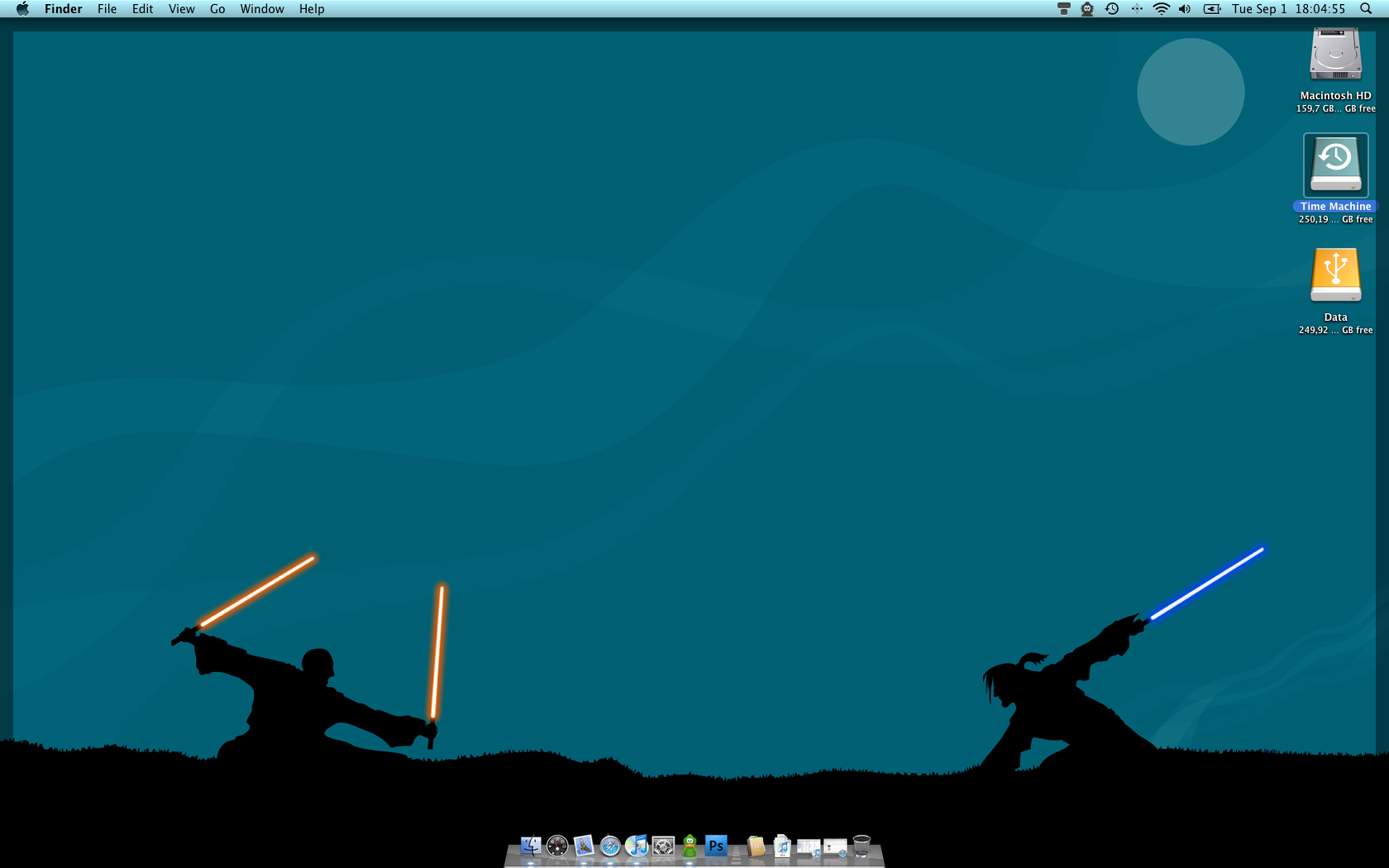The height and width of the screenshot is (868, 1389).
Task: Open the Window menu
Action: click(x=262, y=9)
